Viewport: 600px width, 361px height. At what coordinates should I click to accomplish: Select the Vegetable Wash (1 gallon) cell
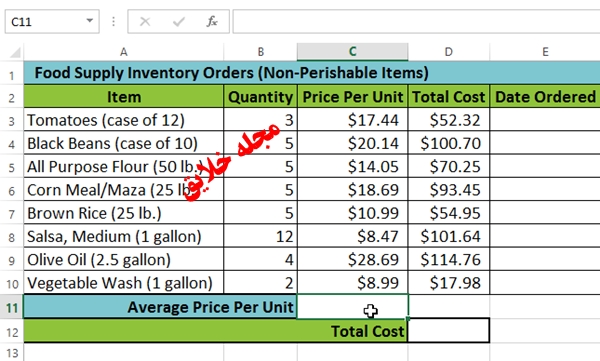pyautogui.click(x=124, y=283)
